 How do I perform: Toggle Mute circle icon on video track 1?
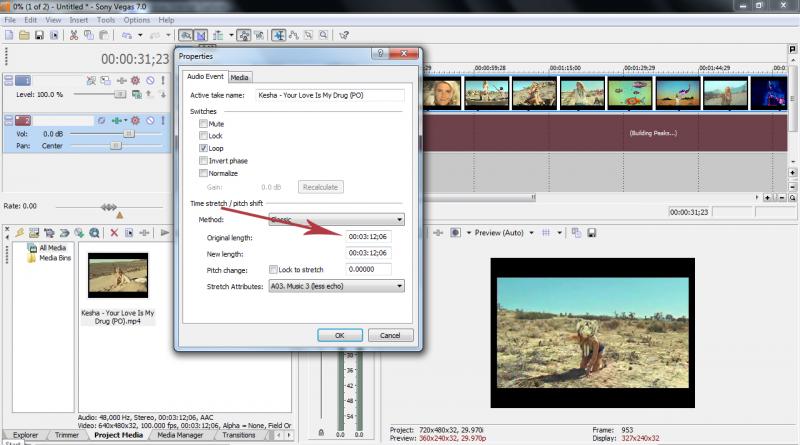[x=150, y=80]
